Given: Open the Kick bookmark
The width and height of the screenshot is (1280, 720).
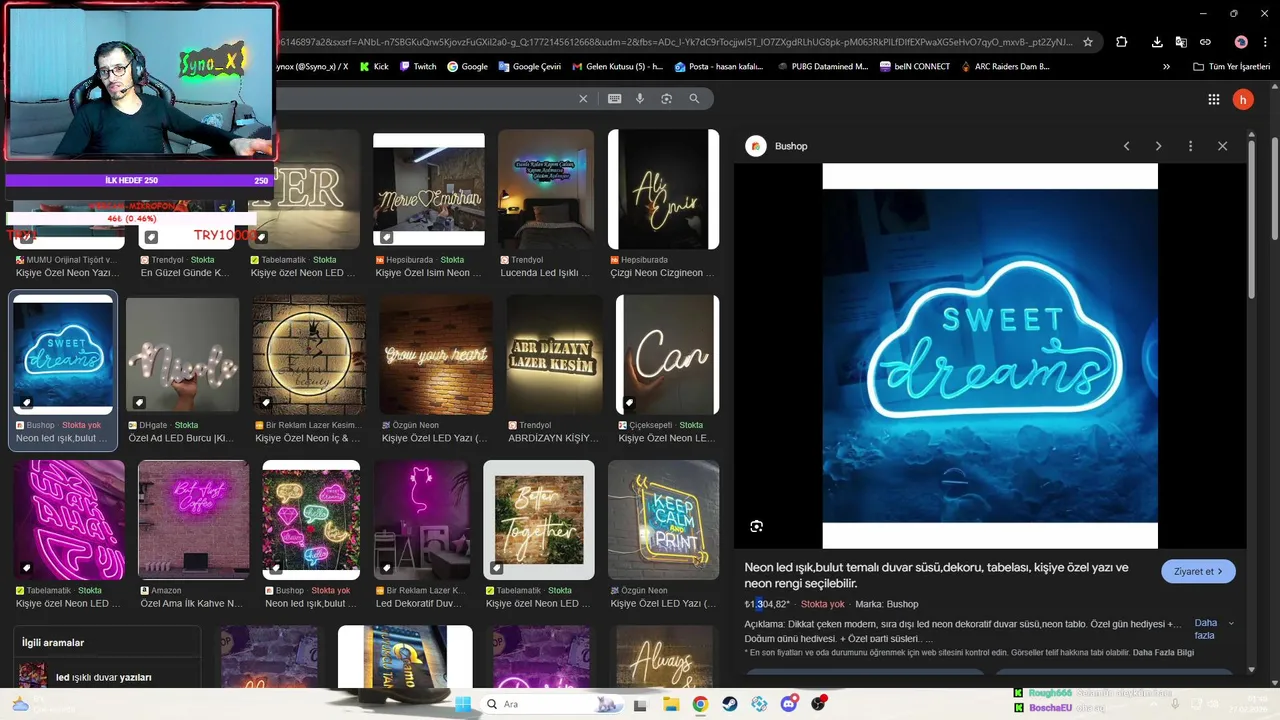Looking at the screenshot, I should pyautogui.click(x=374, y=66).
